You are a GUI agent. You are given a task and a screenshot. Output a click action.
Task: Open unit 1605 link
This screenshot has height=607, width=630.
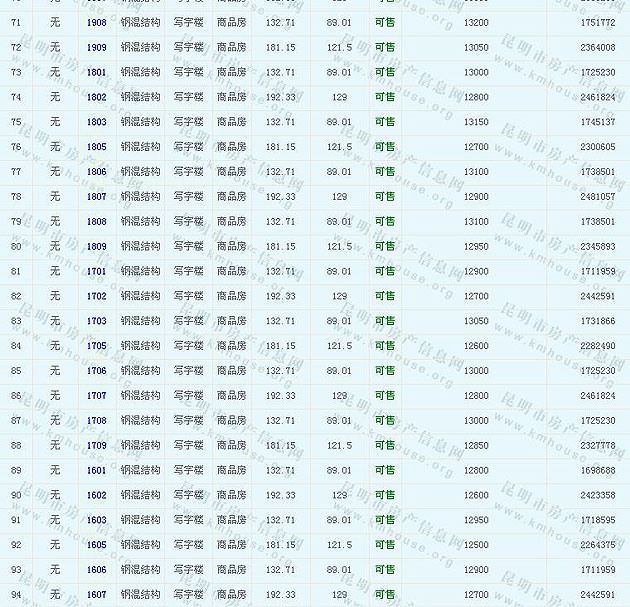(x=96, y=545)
